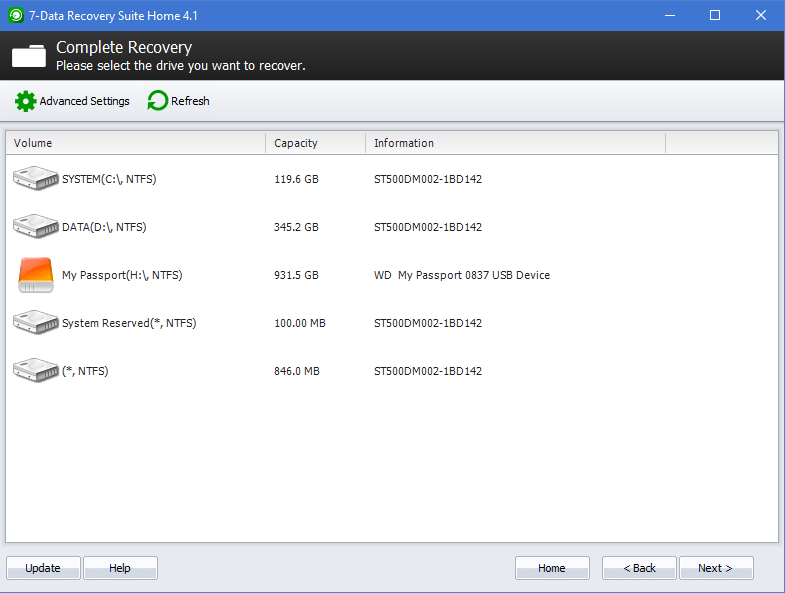Maximize the 7-Data Recovery window
The image size is (785, 593).
(x=715, y=16)
